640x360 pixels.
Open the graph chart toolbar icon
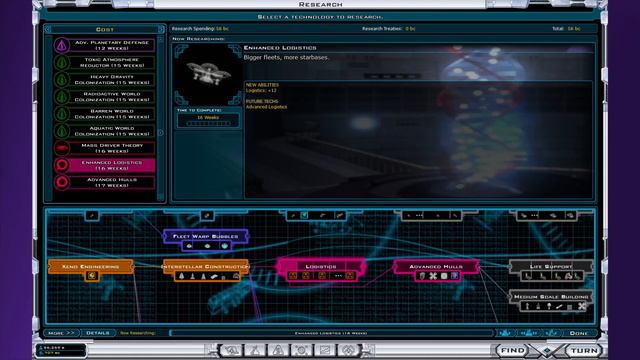point(325,350)
